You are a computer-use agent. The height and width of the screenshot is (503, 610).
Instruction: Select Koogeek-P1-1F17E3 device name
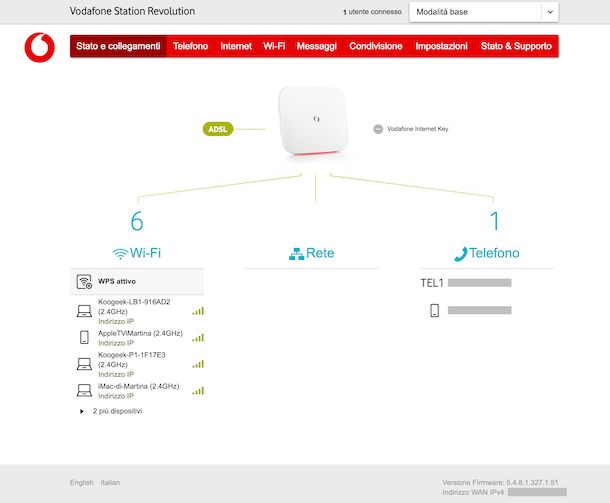(131, 359)
